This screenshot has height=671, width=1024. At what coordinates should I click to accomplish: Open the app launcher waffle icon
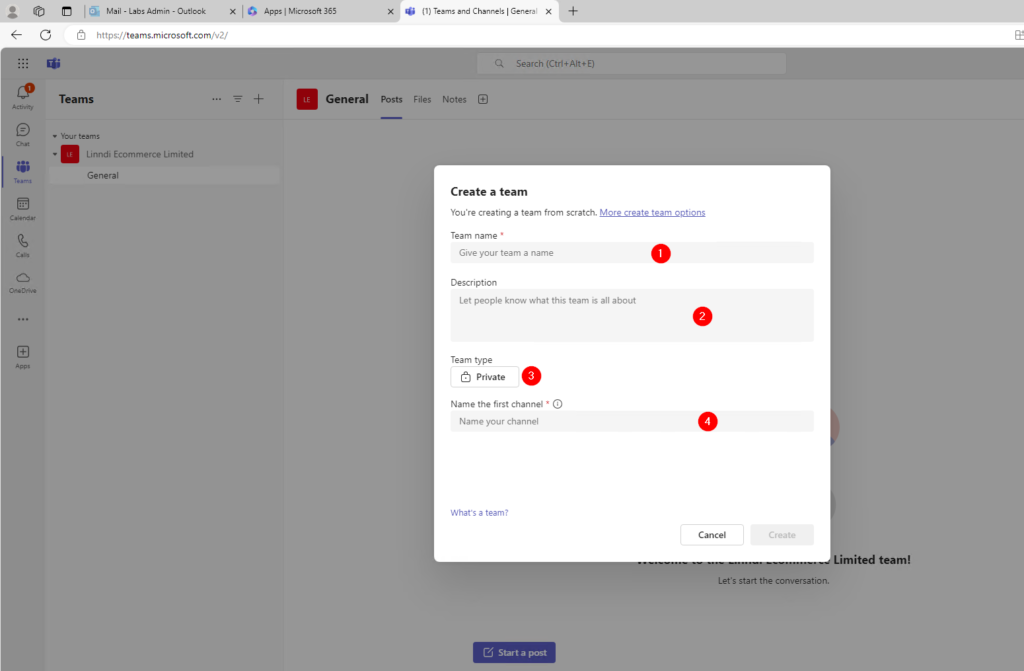pyautogui.click(x=23, y=63)
